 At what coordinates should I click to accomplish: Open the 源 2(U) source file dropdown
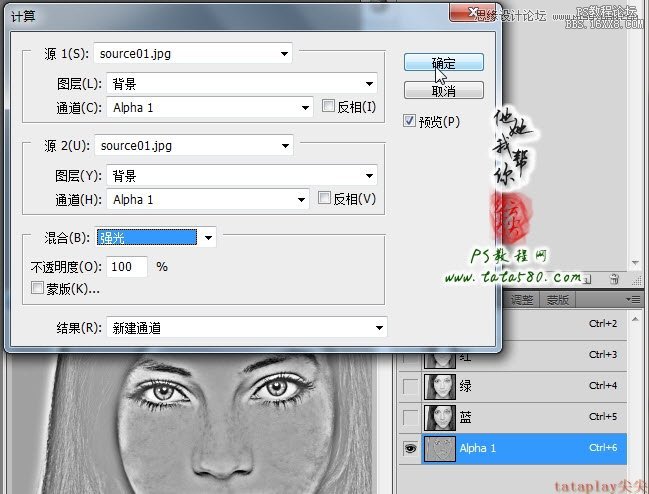click(194, 146)
